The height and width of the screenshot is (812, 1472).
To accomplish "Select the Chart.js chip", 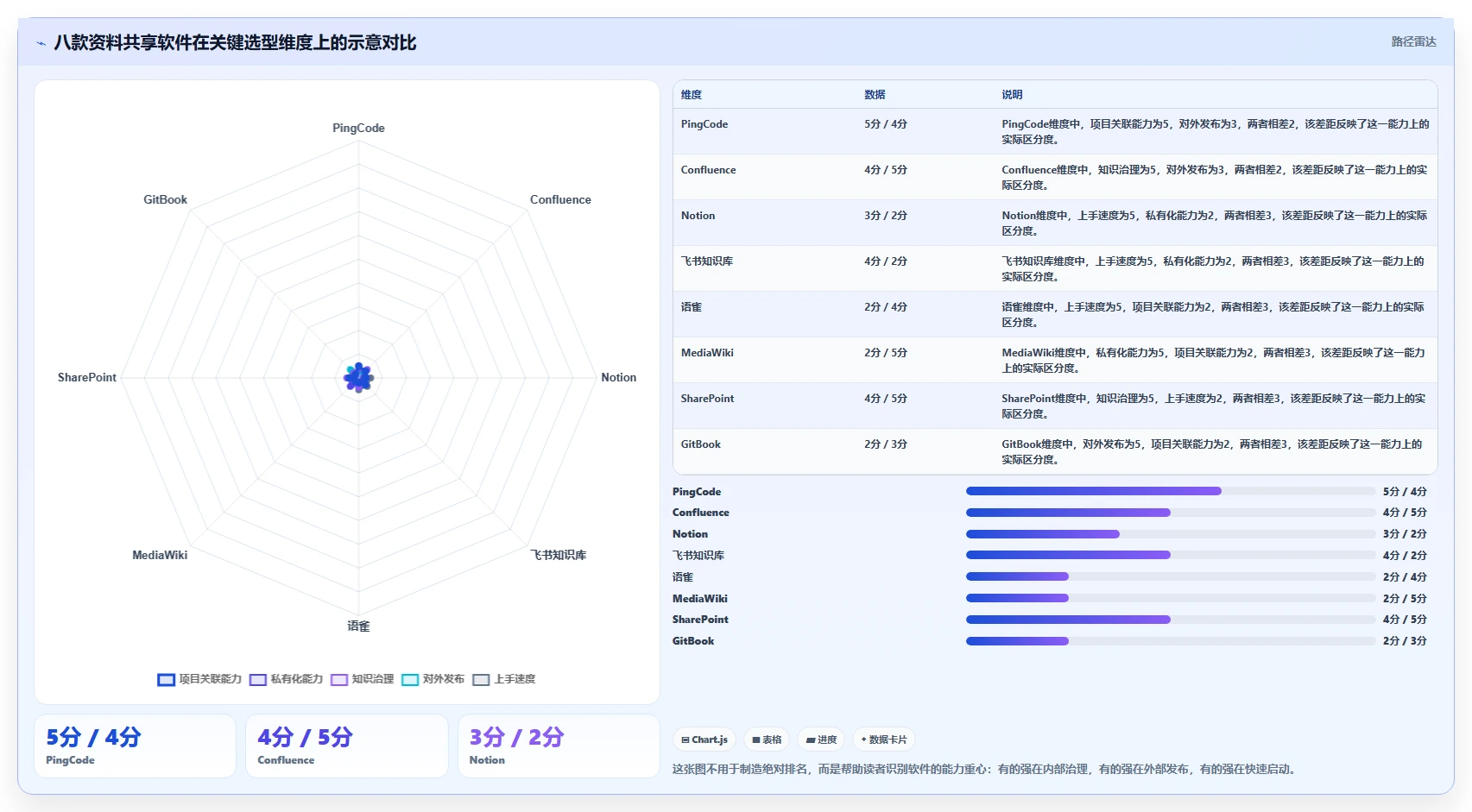I will click(704, 740).
